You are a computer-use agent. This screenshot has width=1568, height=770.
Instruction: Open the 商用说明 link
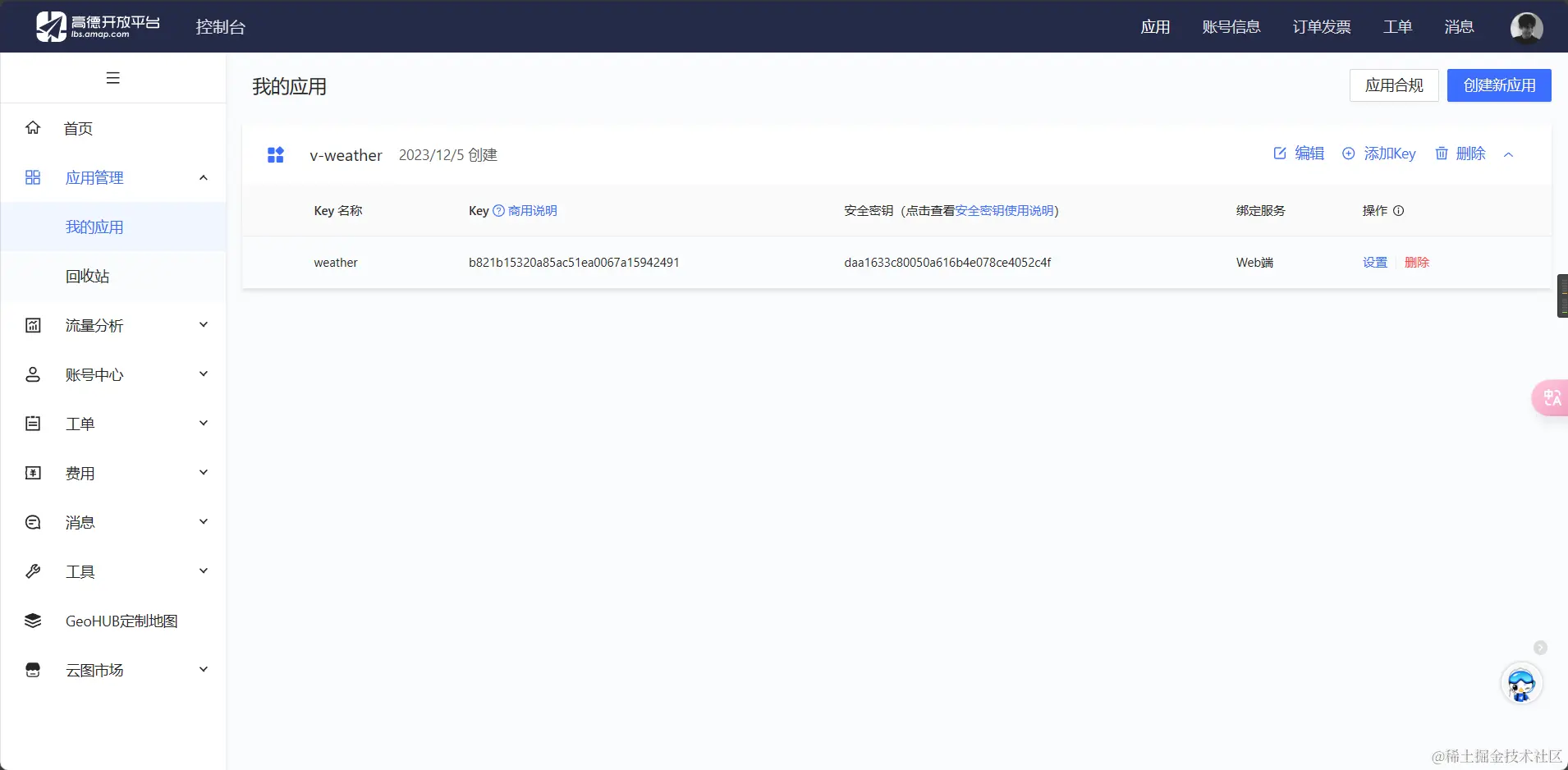tap(533, 211)
